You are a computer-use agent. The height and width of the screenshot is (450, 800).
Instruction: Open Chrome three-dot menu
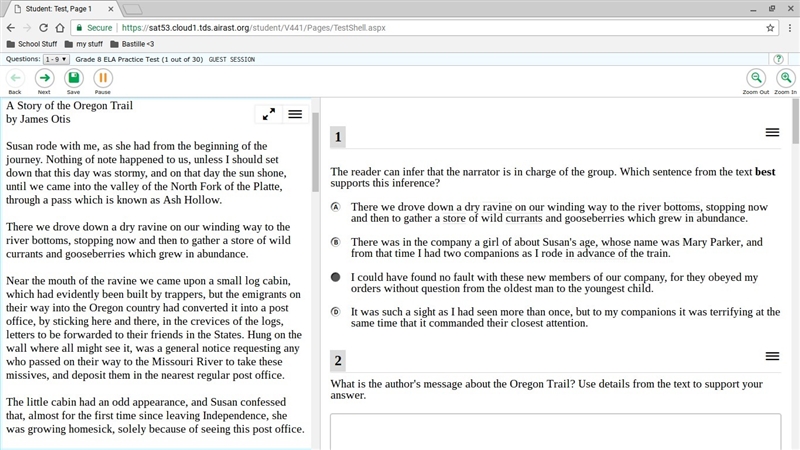pyautogui.click(x=790, y=28)
